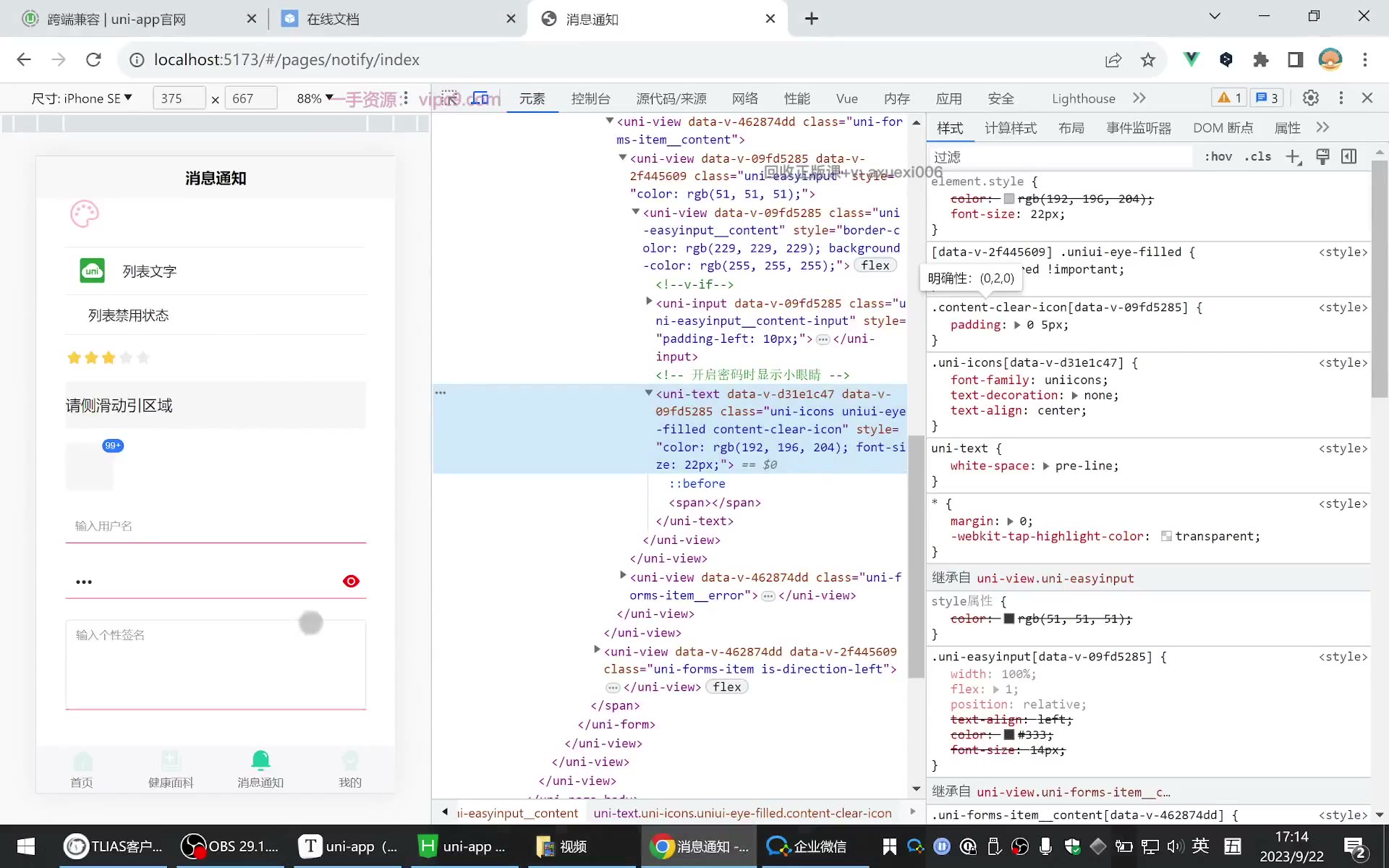Click the rgb(51, 51, 51) color swatch

pyautogui.click(x=1009, y=619)
